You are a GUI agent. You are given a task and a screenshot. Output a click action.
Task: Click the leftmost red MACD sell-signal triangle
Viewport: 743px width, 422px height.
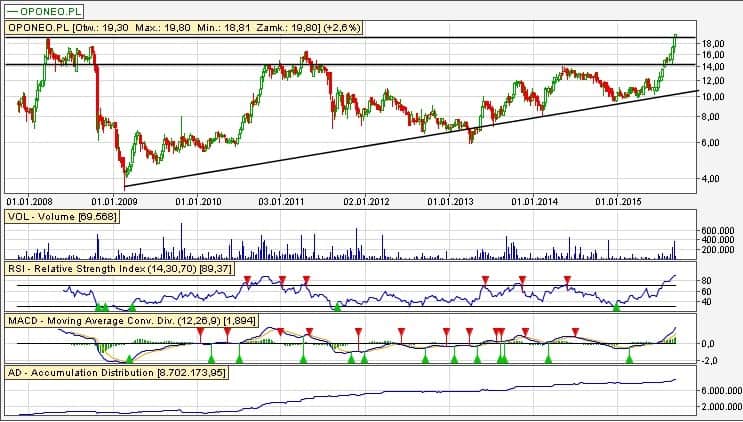tap(281, 331)
